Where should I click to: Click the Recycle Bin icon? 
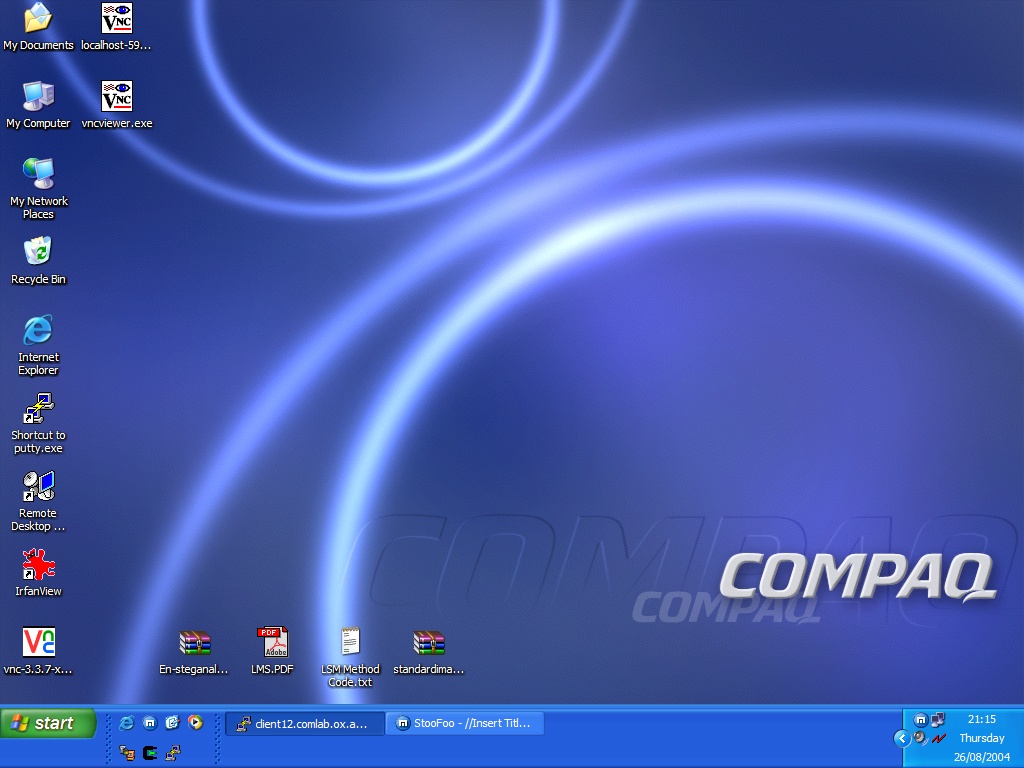tap(38, 252)
